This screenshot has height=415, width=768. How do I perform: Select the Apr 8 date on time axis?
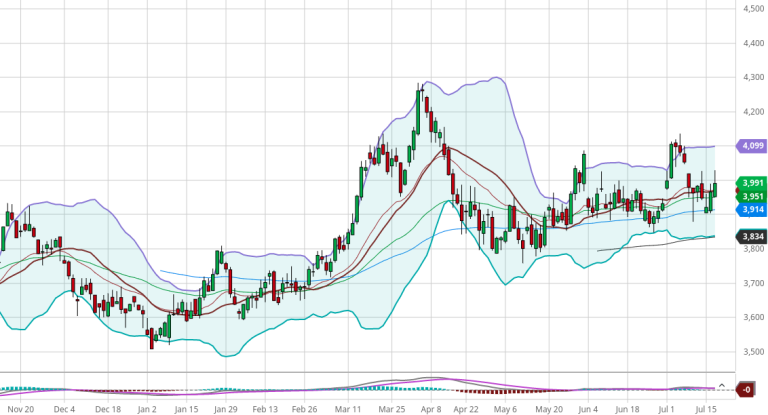coord(430,409)
